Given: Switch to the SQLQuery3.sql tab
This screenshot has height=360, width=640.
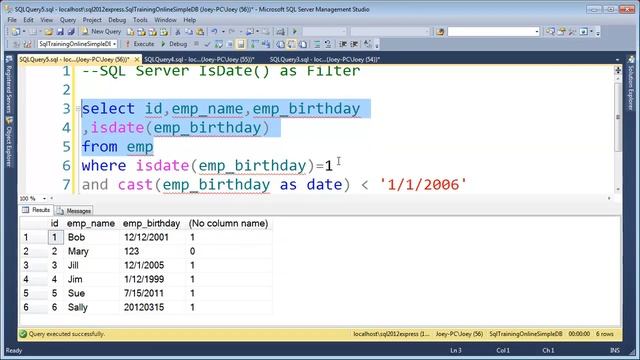Looking at the screenshot, I should pyautogui.click(x=324, y=60).
